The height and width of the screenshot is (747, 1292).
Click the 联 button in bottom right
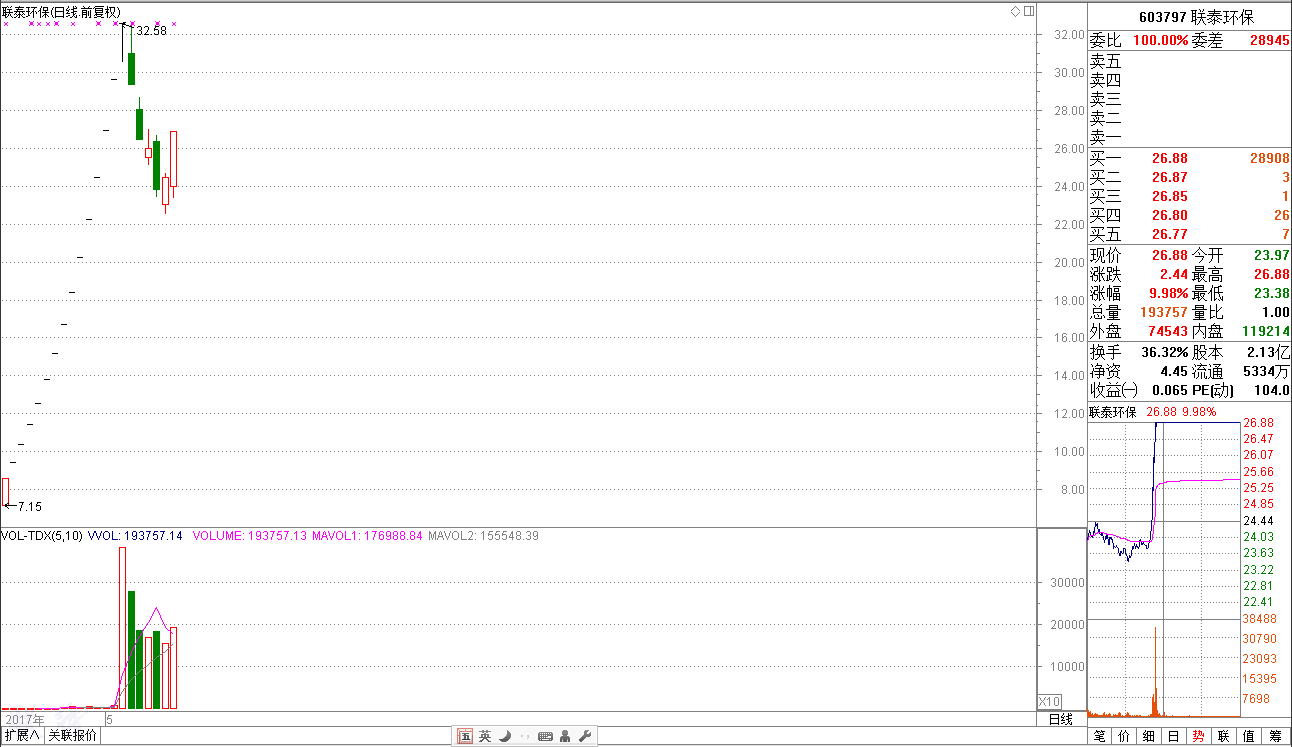pos(1223,736)
